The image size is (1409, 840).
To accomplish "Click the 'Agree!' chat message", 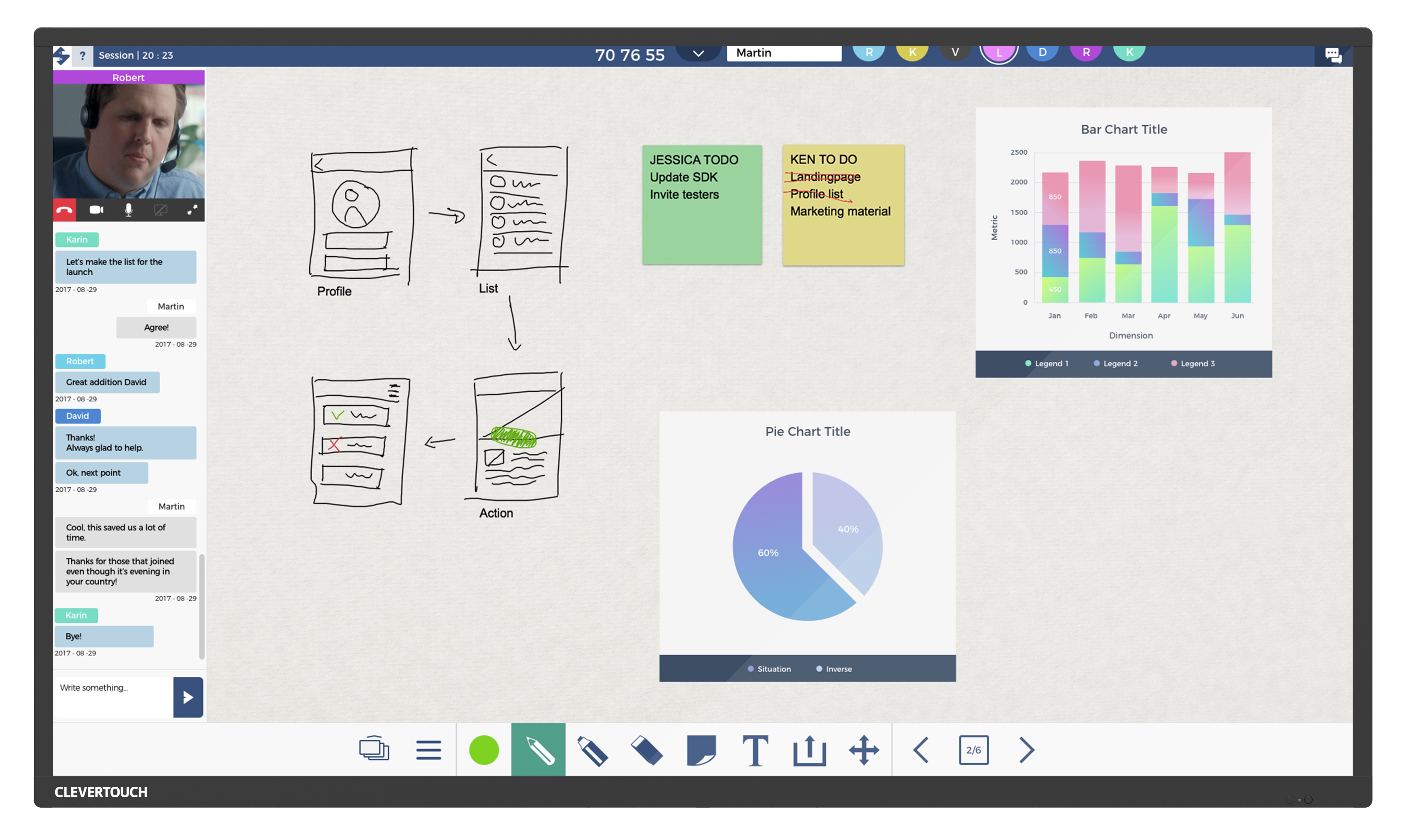I will click(x=156, y=328).
